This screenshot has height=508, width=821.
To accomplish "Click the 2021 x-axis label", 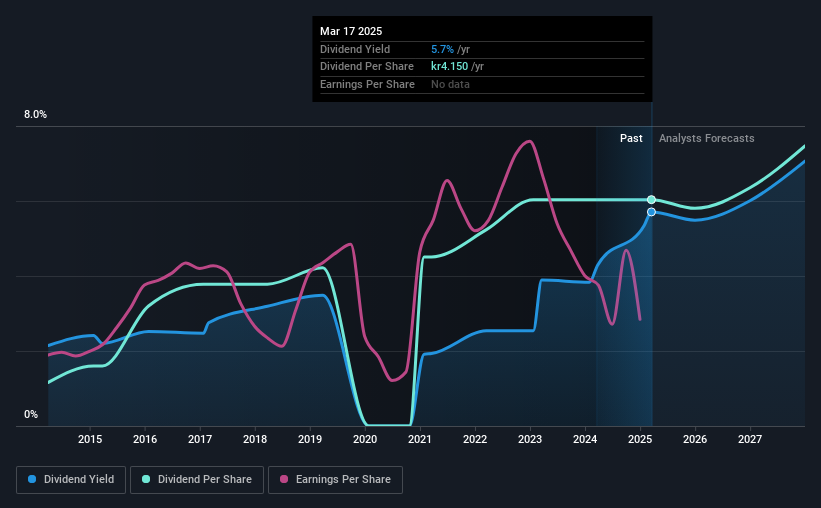I will point(420,439).
